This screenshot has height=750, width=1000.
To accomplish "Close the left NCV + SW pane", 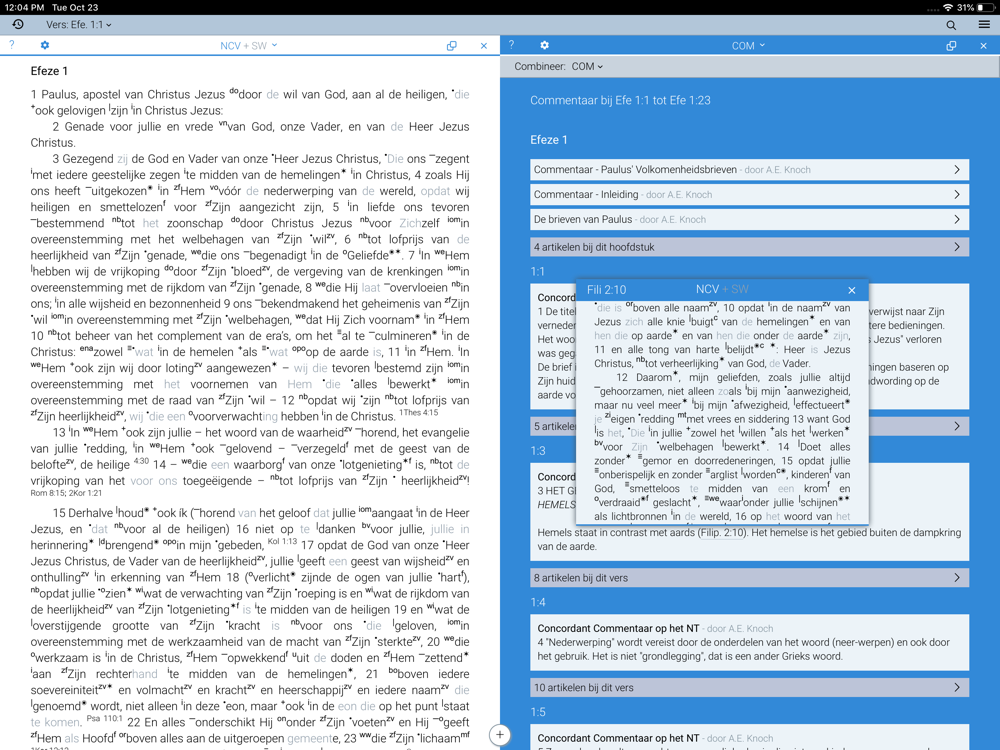I will [x=484, y=46].
